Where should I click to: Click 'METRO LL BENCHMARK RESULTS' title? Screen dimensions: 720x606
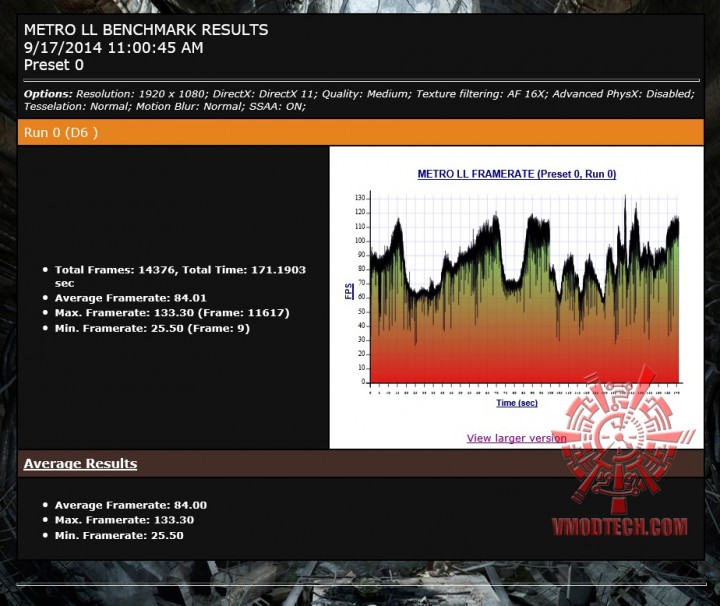pyautogui.click(x=146, y=30)
